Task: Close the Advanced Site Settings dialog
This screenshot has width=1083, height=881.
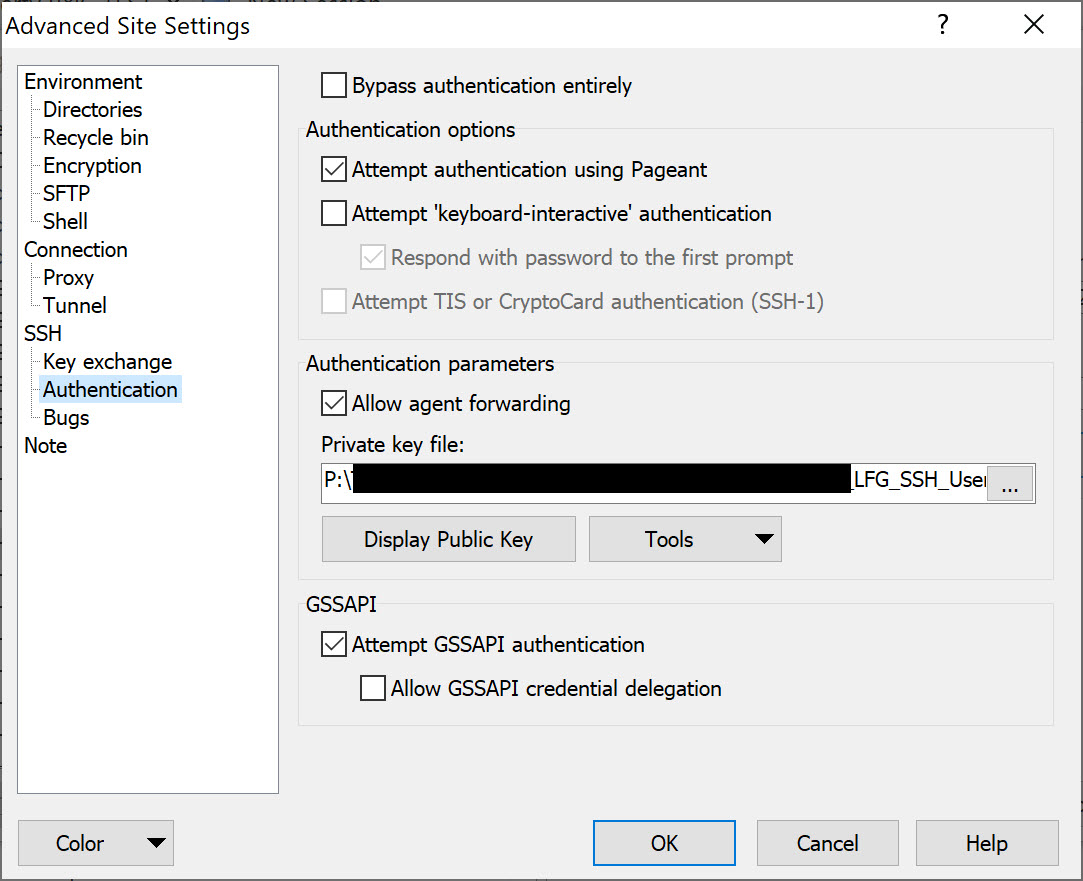Action: (x=1034, y=25)
